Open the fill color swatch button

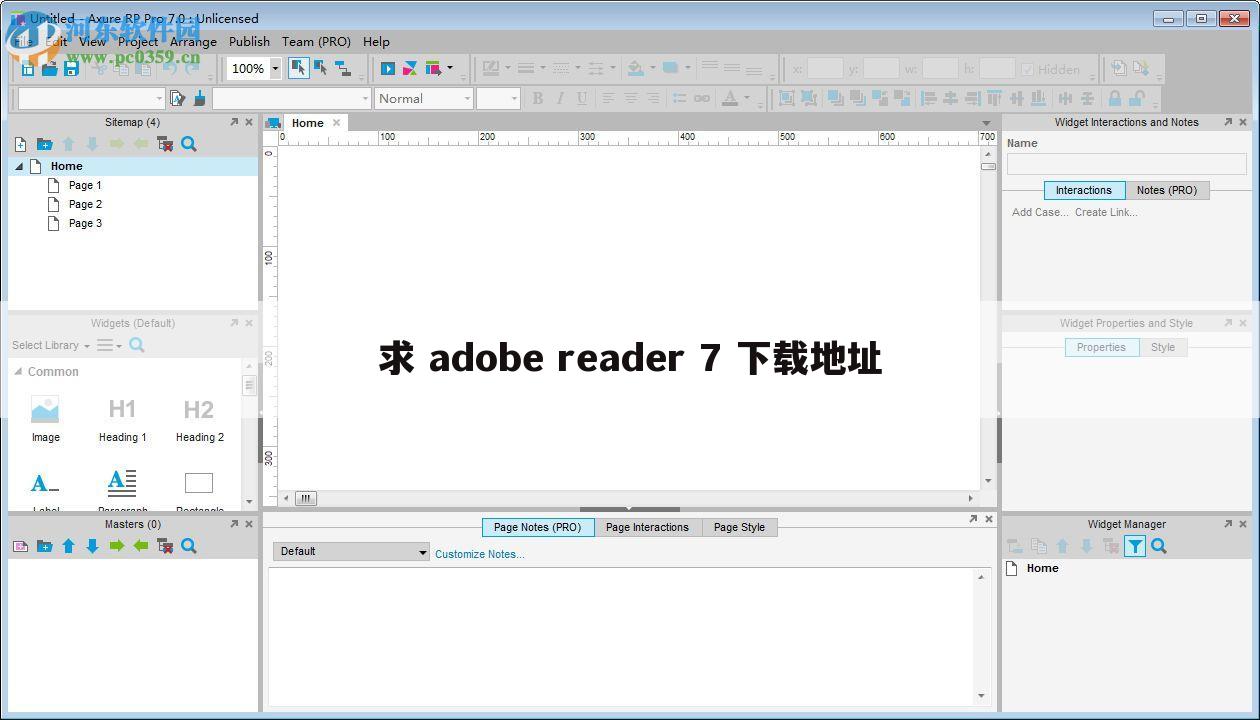point(635,68)
